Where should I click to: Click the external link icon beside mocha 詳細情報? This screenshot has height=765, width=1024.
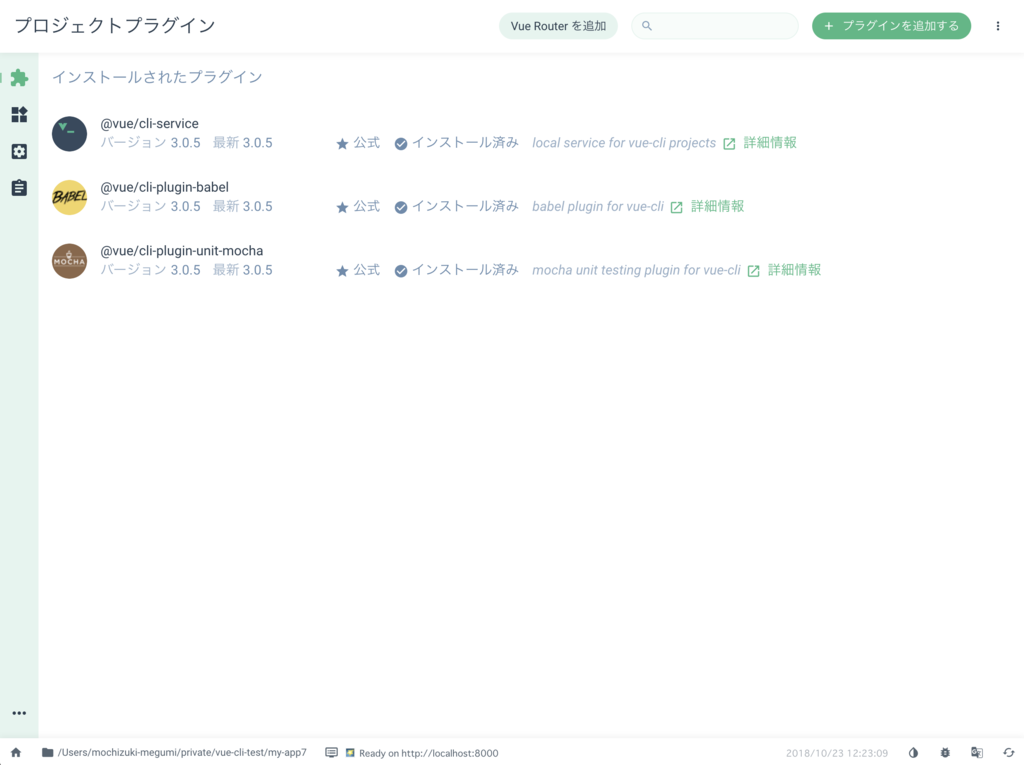pos(754,270)
